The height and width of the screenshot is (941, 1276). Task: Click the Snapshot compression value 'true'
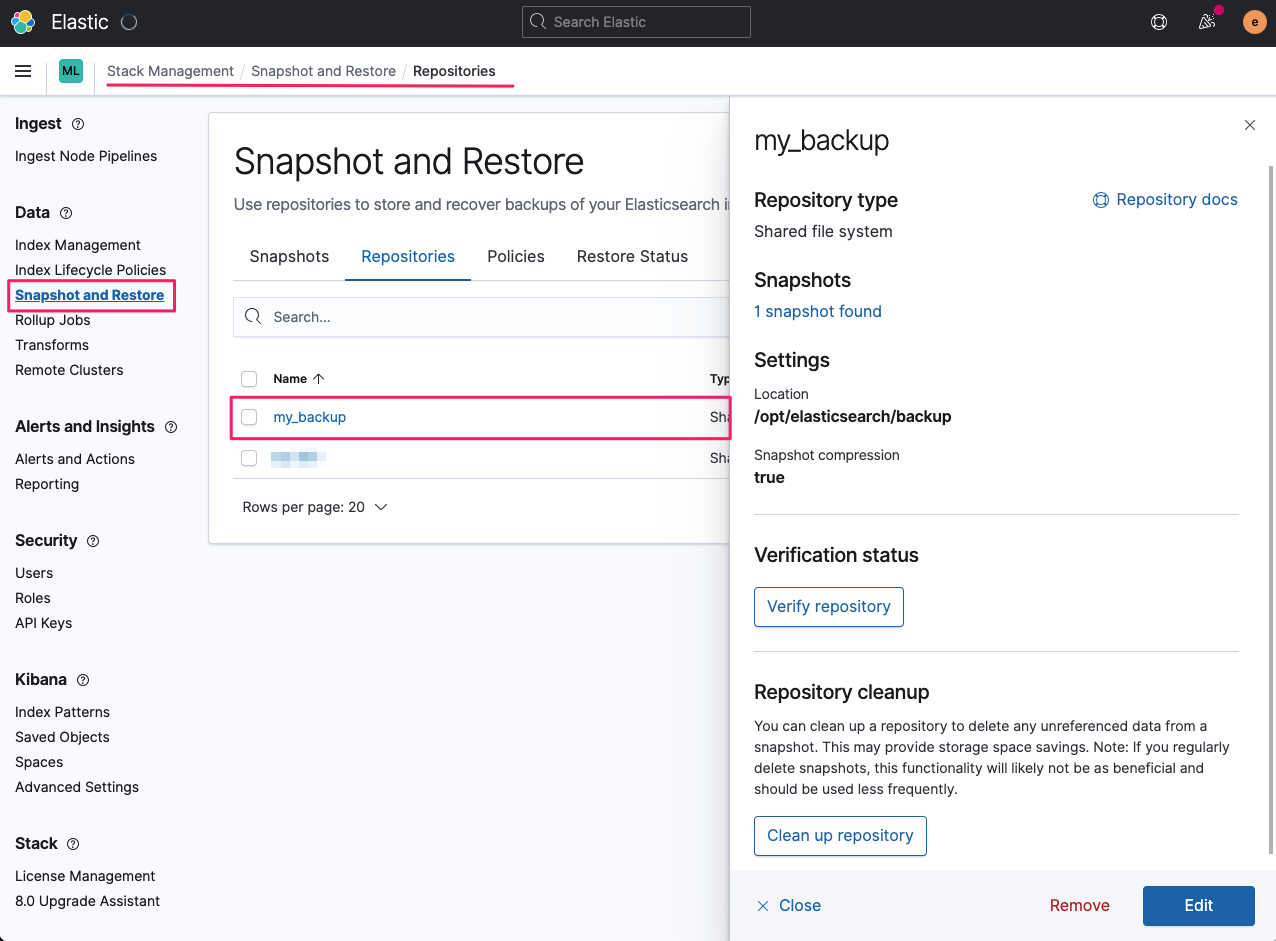pyautogui.click(x=769, y=477)
